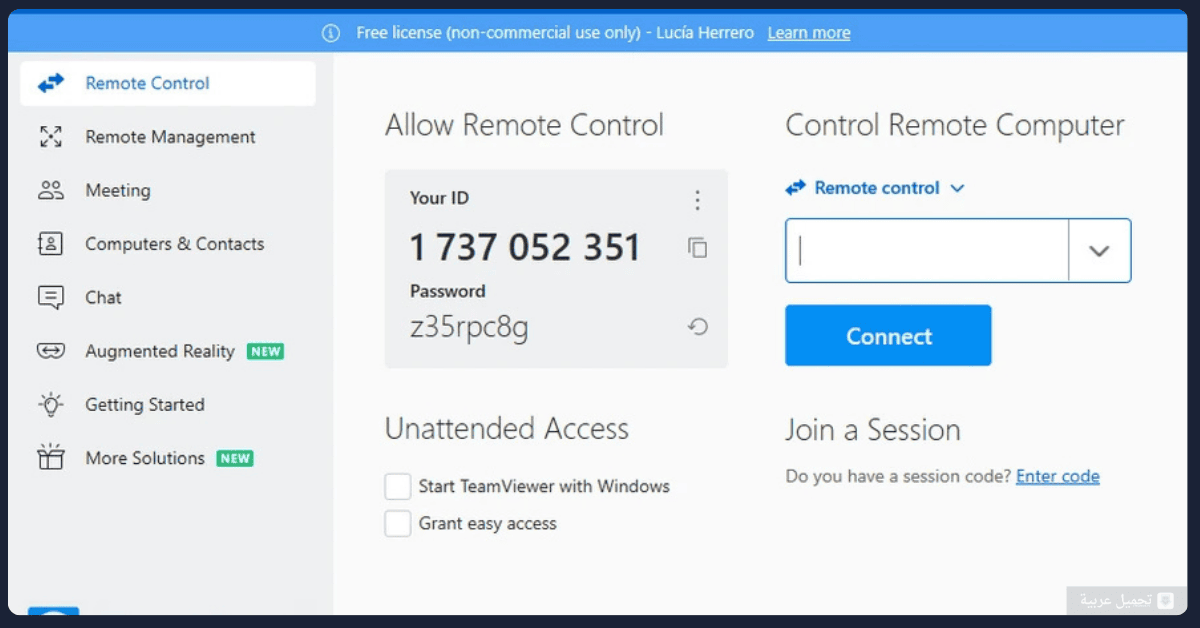Click the Remote Control arrows icon in sidebar
Screen dimensions: 1200x628
click(51, 84)
